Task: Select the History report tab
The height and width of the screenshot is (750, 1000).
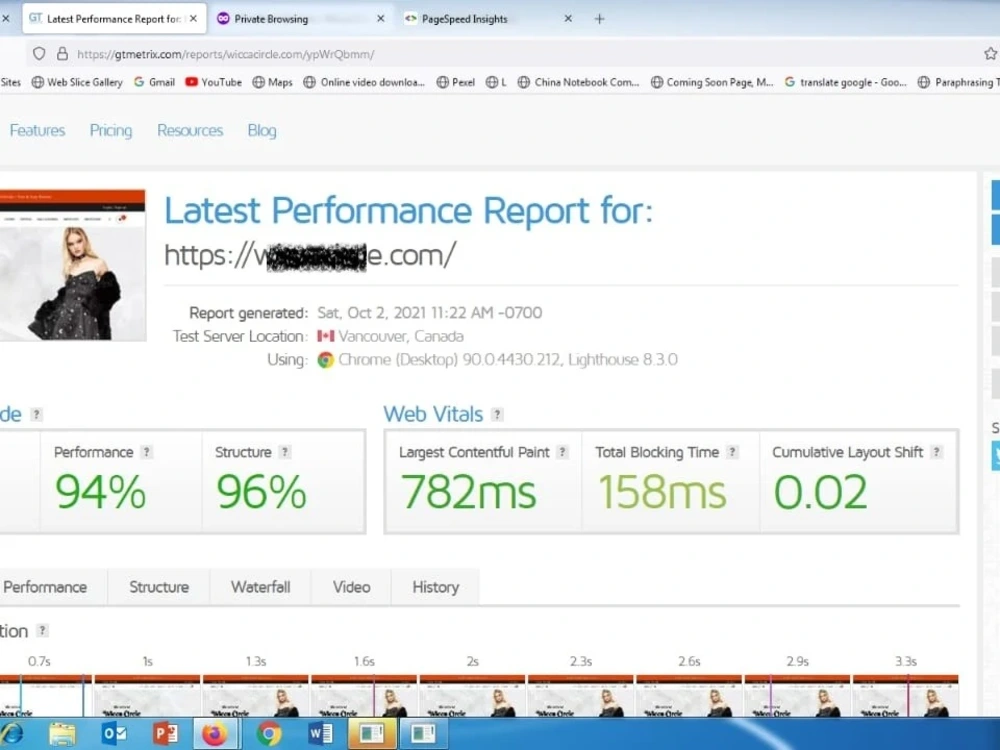Action: coord(436,587)
